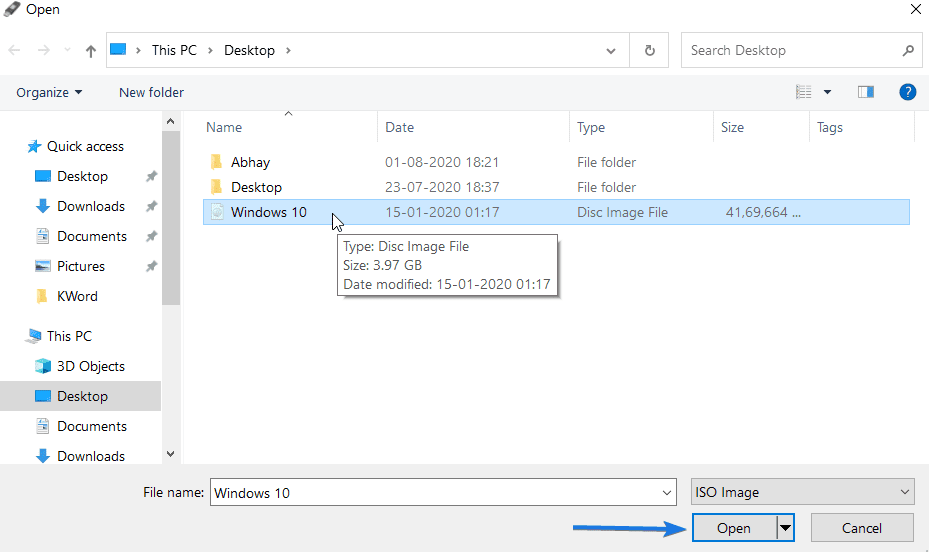Viewport: 929px width, 552px height.
Task: Open Pictures in Quick access
Action: pos(81,267)
